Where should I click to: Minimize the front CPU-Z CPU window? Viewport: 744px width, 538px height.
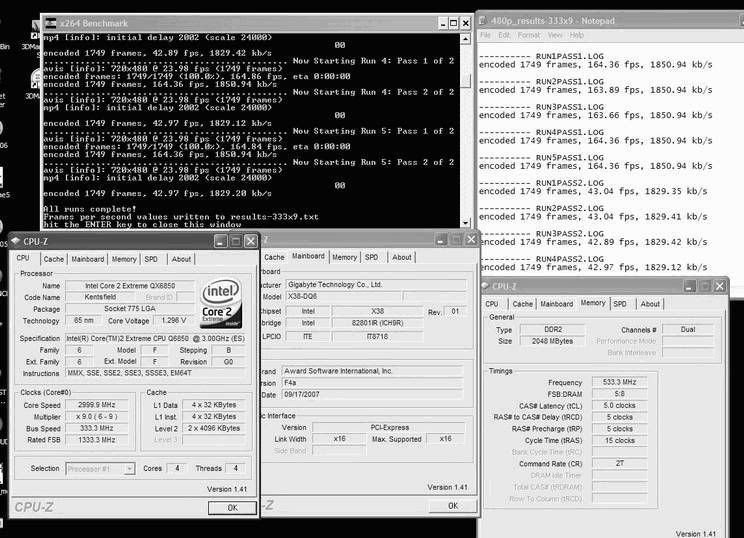(220, 241)
